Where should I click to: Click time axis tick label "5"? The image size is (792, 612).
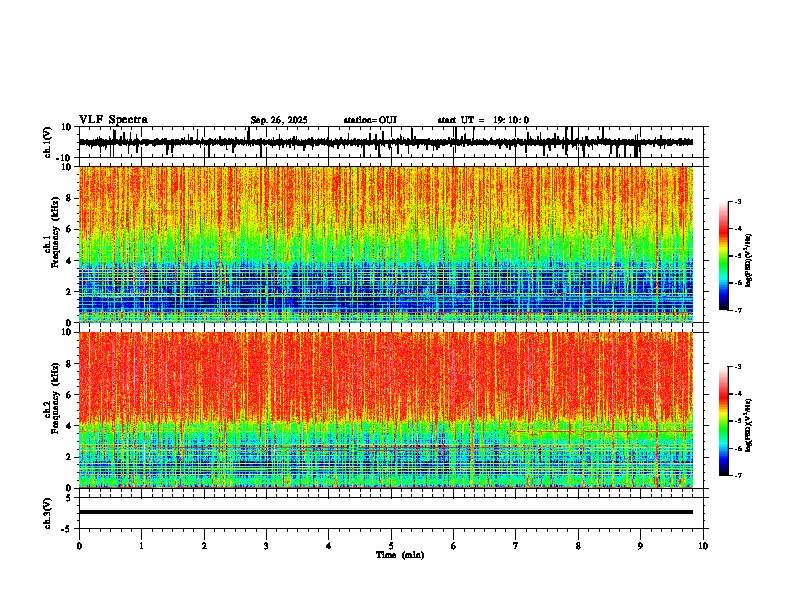point(391,546)
